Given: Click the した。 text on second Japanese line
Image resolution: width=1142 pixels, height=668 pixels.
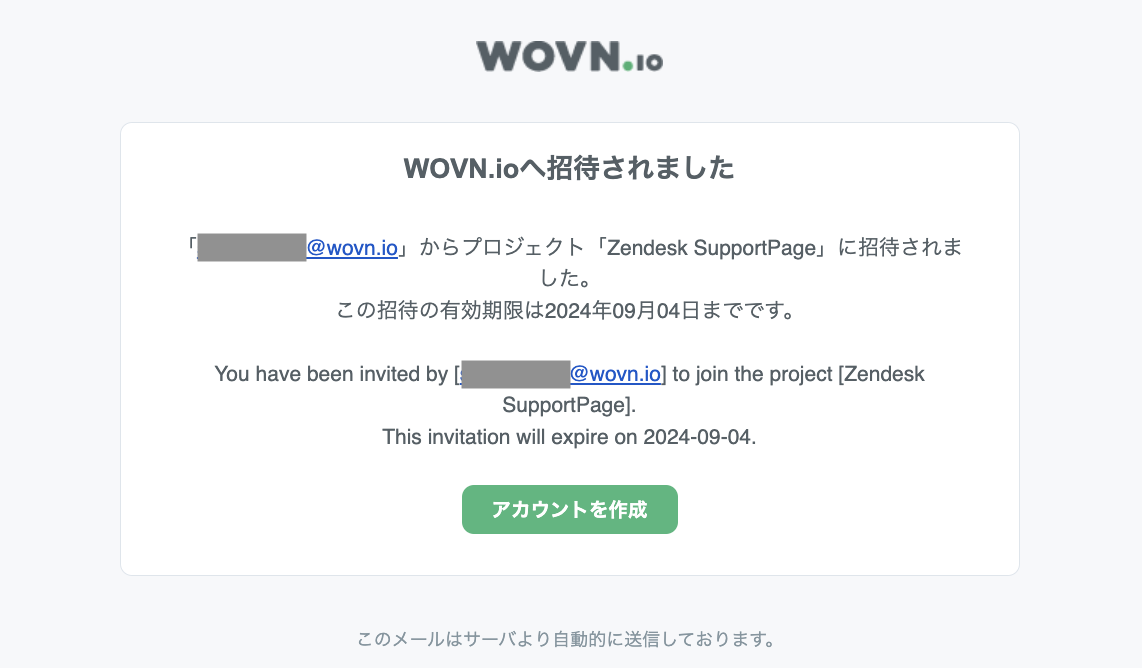Looking at the screenshot, I should 569,279.
